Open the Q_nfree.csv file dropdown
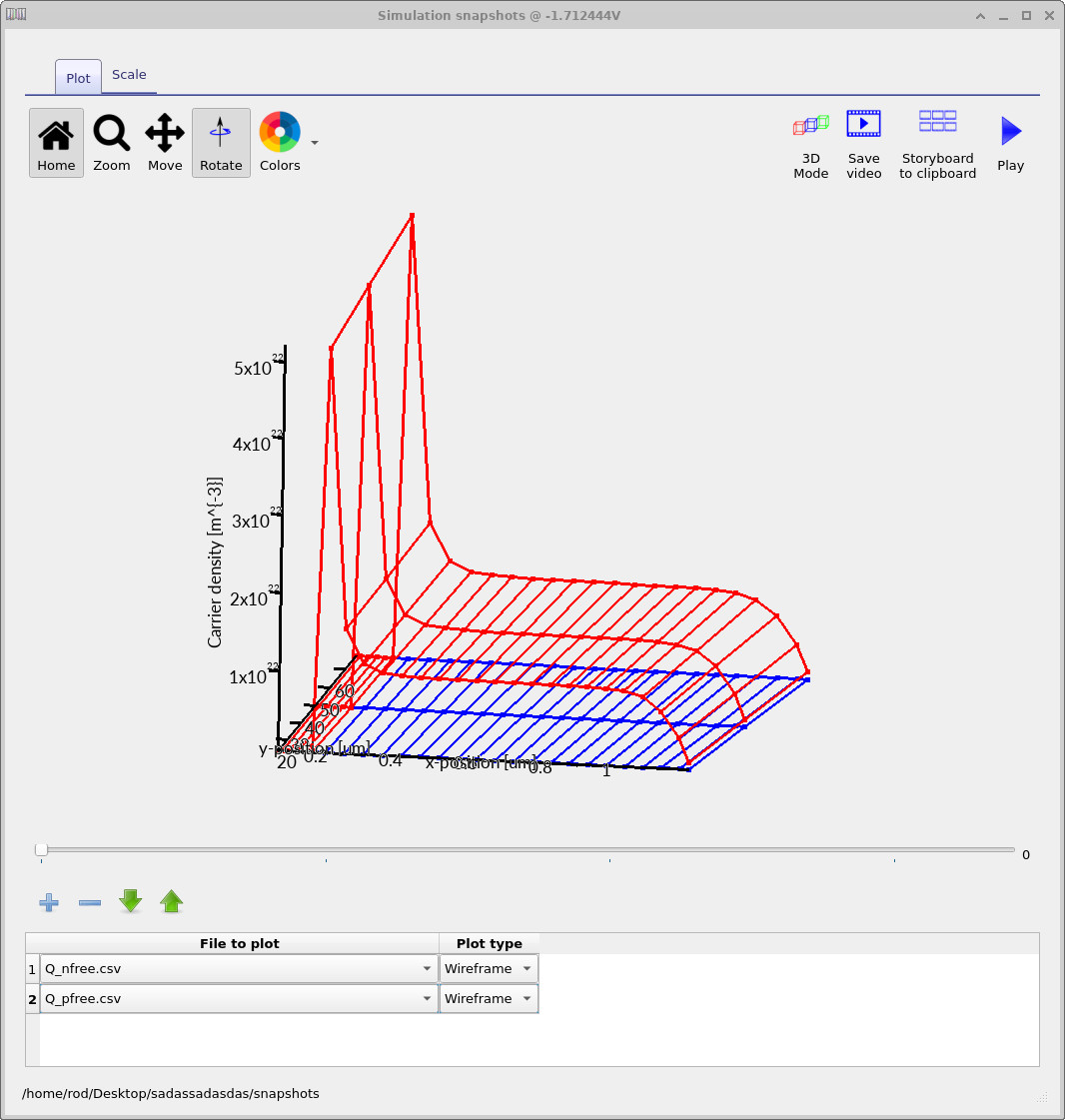This screenshot has width=1065, height=1120. pyautogui.click(x=427, y=967)
